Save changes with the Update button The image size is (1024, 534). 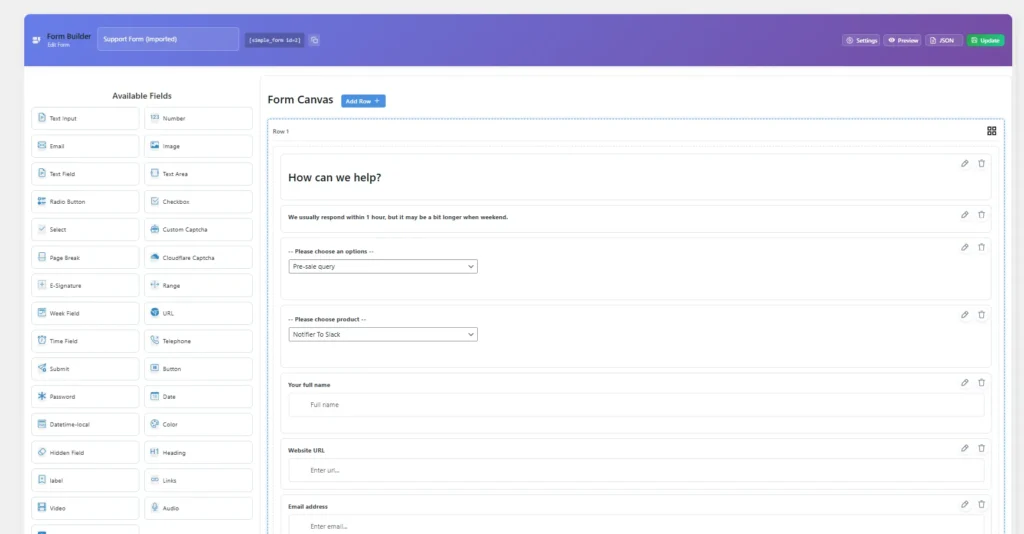(x=985, y=40)
